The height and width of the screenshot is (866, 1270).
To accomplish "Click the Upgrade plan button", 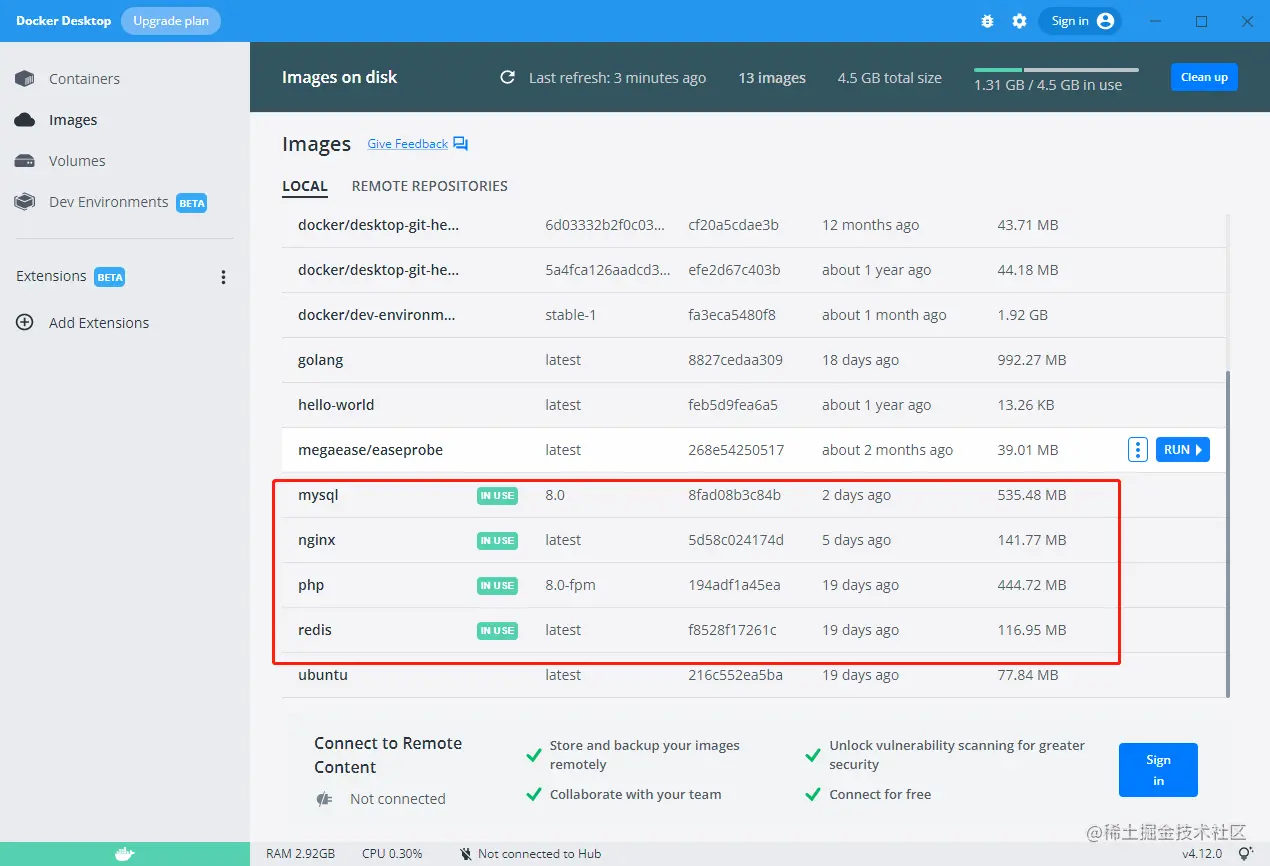I will pos(171,21).
